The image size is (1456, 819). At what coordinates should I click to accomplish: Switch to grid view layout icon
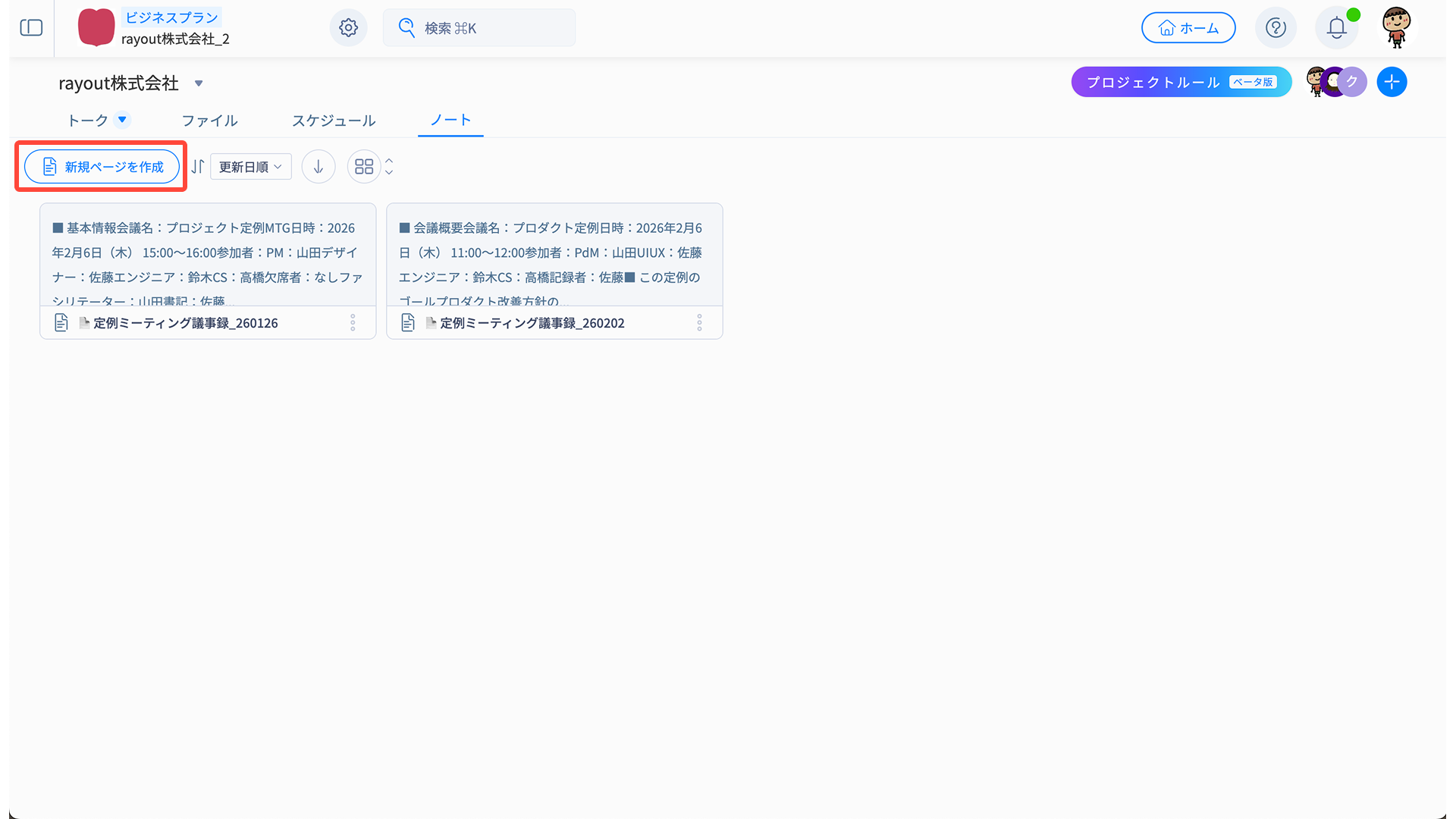(x=364, y=167)
